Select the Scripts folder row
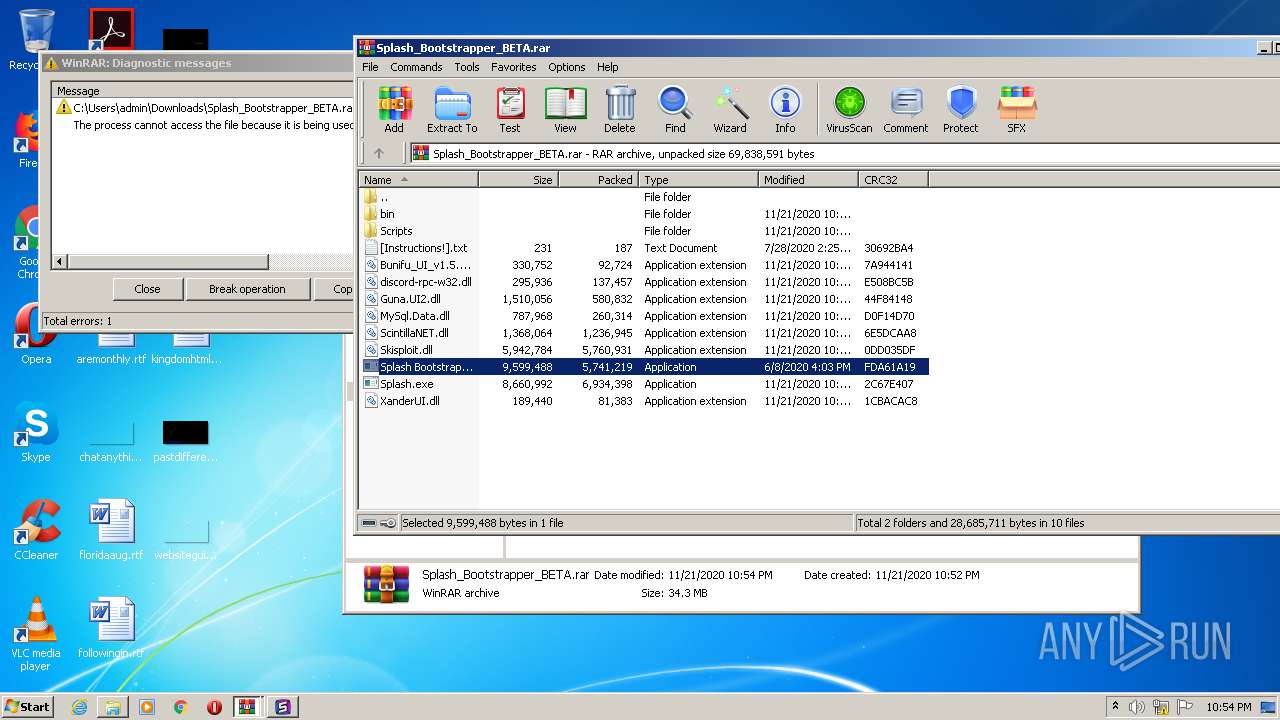 (644, 231)
